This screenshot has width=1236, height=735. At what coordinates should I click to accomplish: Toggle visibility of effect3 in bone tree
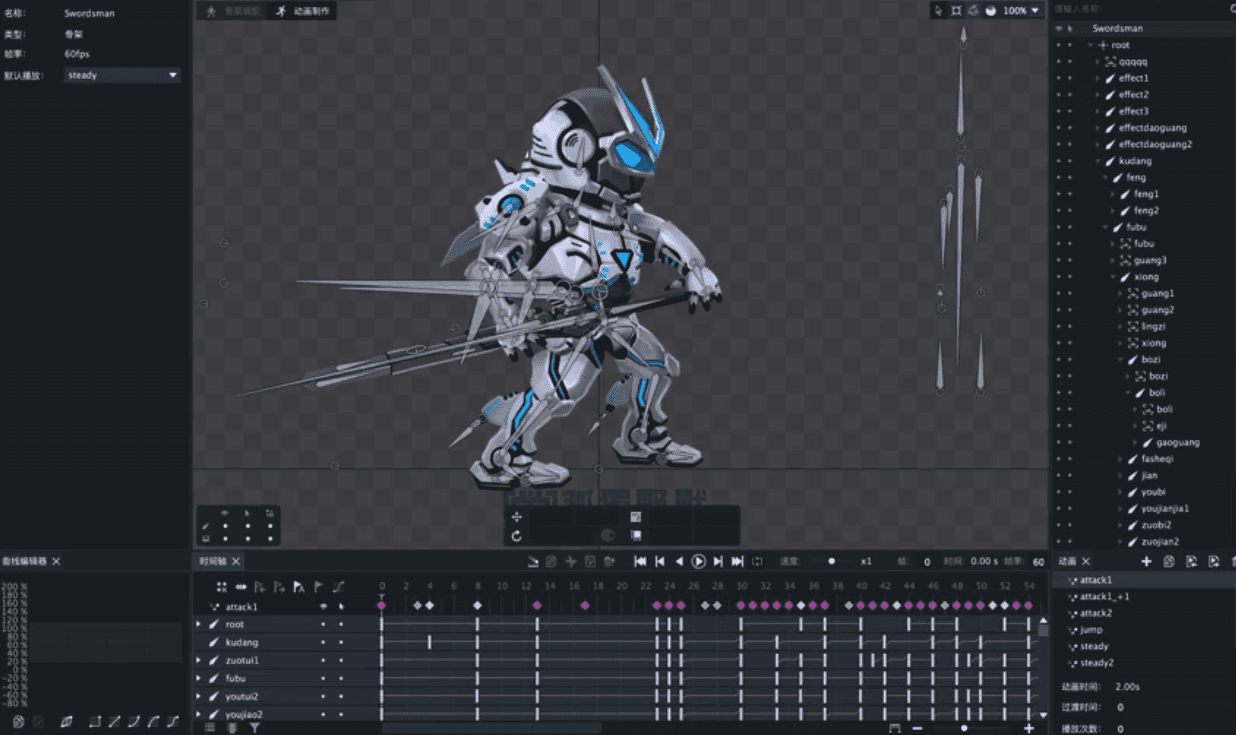click(1058, 111)
